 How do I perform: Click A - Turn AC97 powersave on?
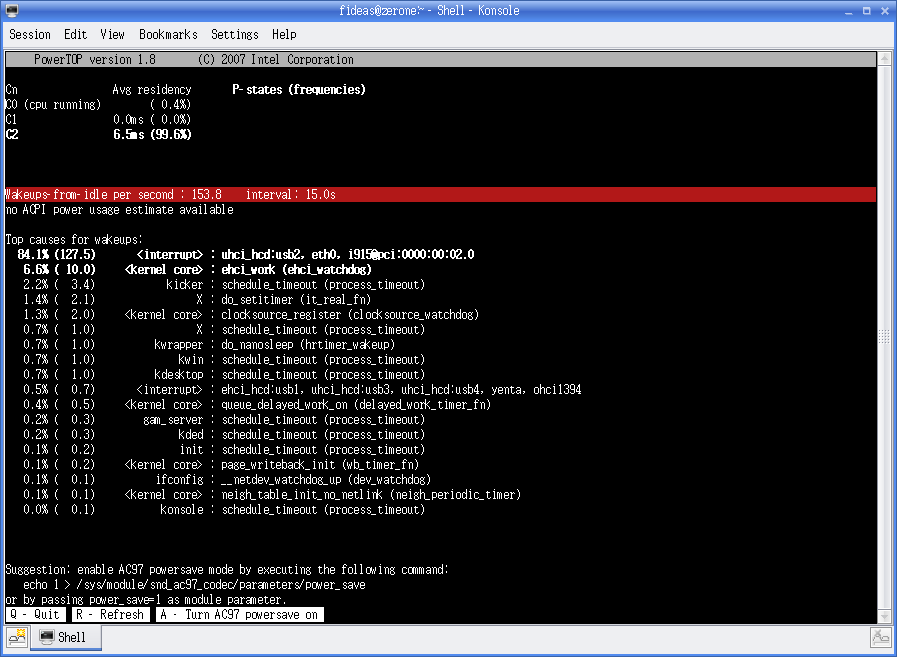coord(239,615)
